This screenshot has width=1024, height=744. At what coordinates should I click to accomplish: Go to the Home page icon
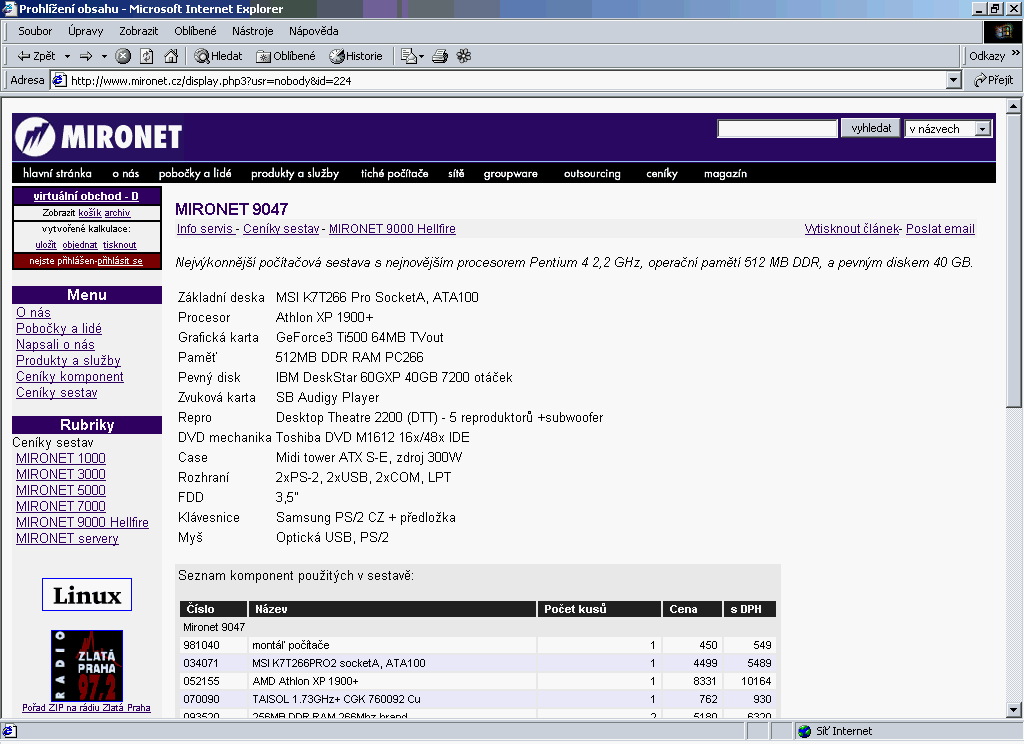pos(171,56)
